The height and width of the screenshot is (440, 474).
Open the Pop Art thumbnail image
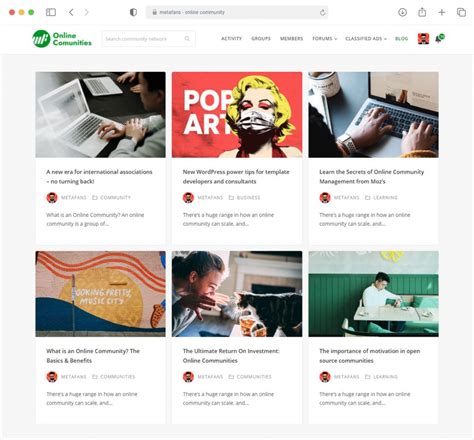(237, 115)
